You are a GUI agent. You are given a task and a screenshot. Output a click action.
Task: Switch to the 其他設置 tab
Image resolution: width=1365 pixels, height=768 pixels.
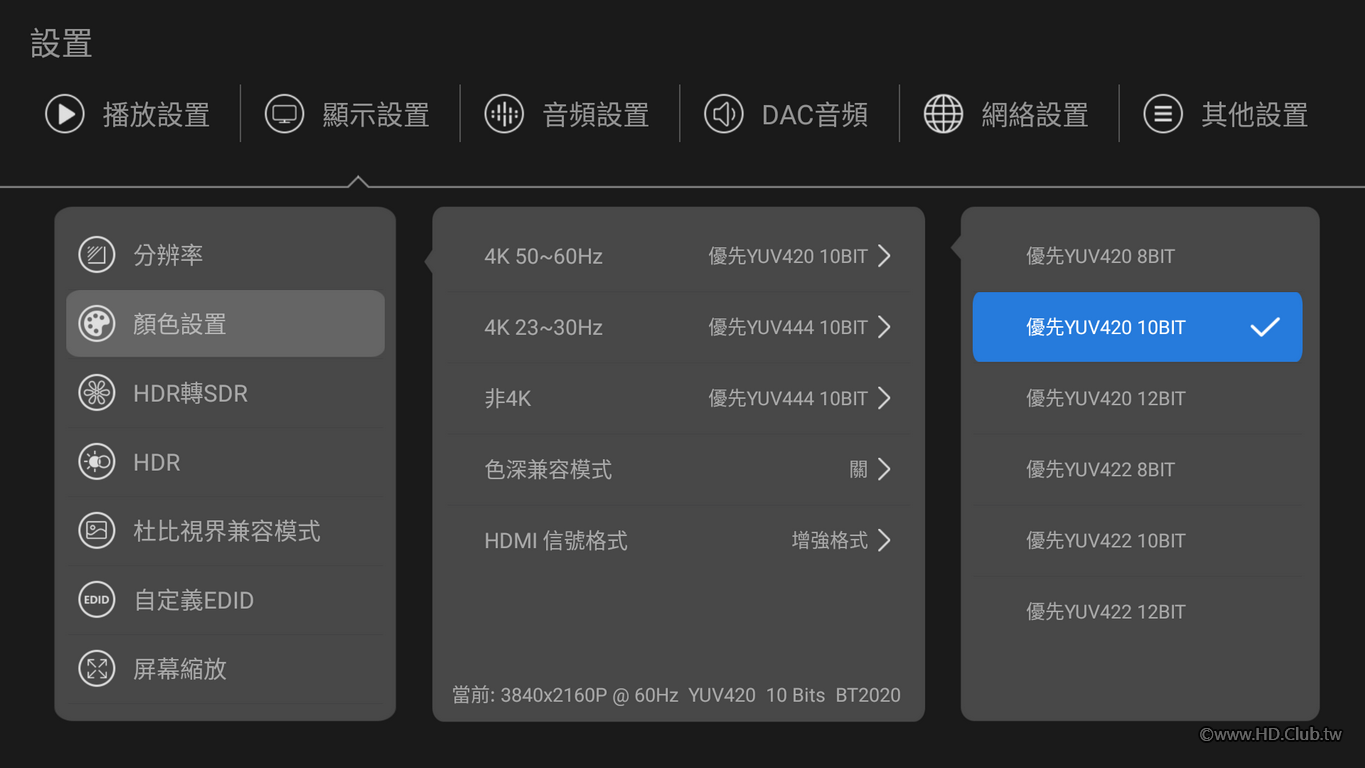(x=1227, y=114)
